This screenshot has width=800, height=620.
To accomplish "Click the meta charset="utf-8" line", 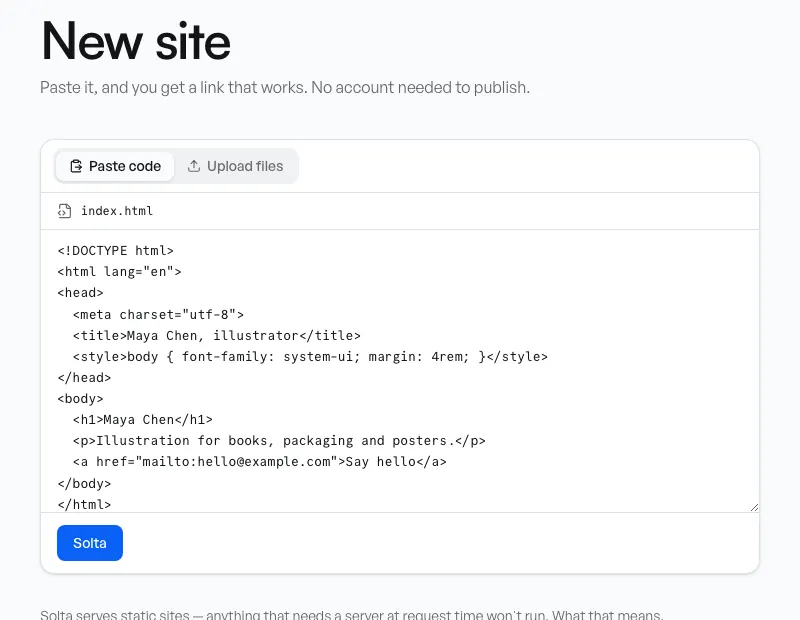I will (158, 314).
